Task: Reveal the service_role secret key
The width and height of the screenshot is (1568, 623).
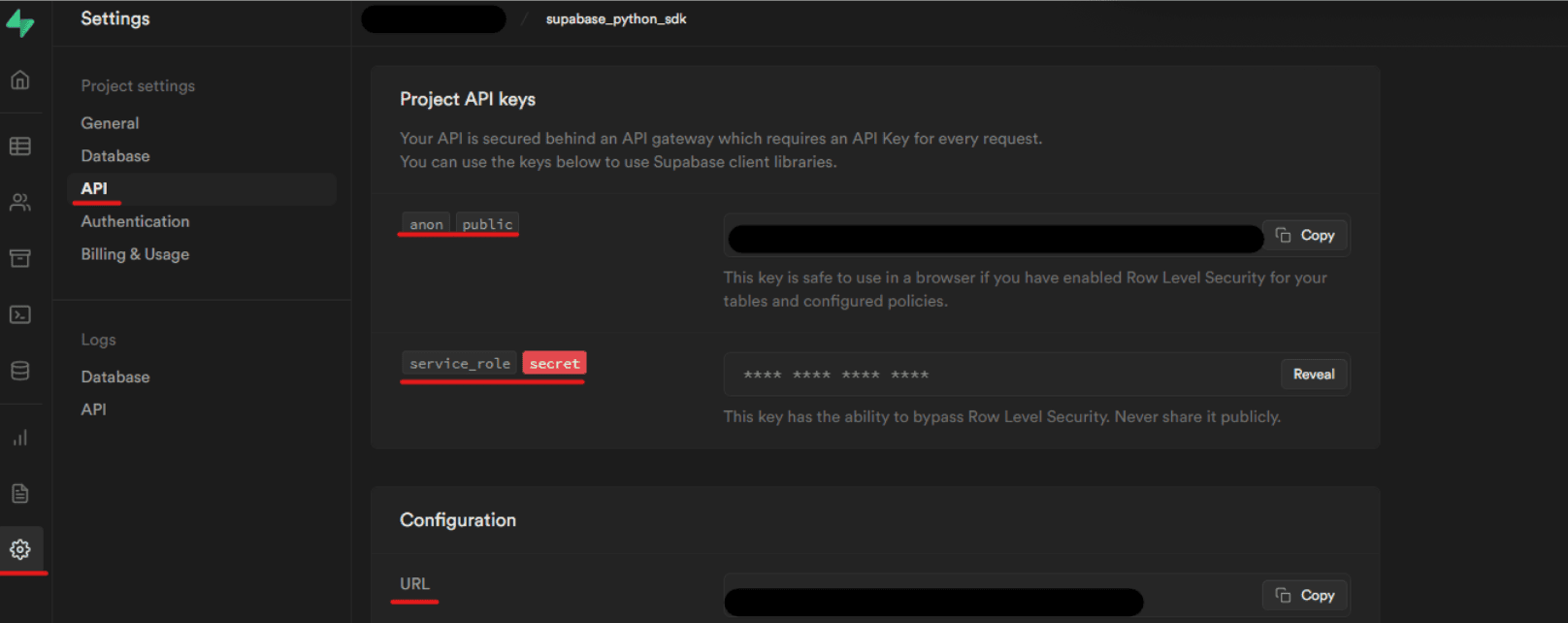Action: coord(1314,375)
